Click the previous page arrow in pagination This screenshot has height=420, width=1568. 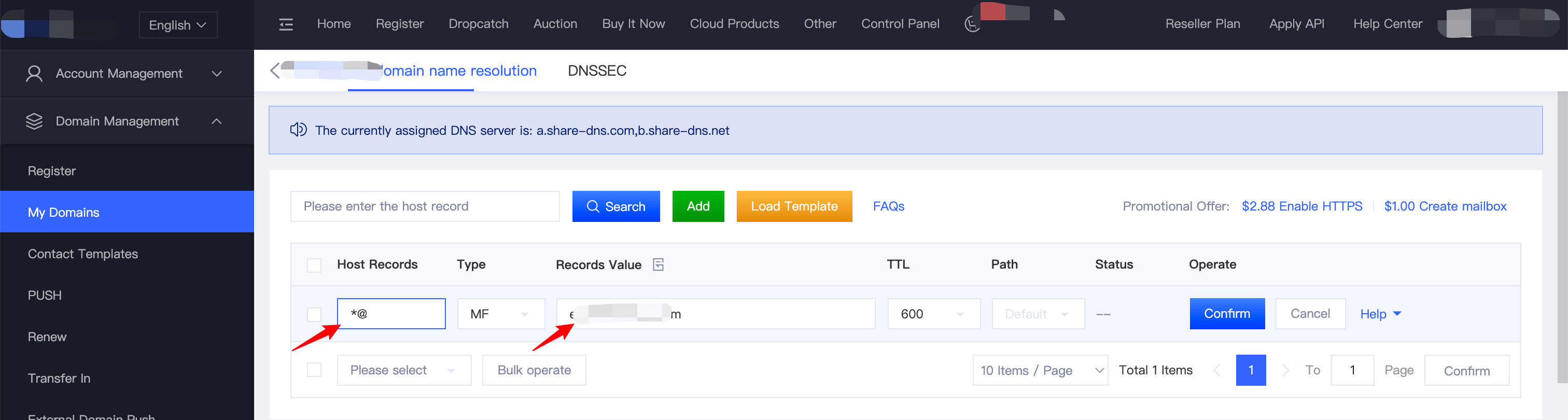click(1217, 370)
